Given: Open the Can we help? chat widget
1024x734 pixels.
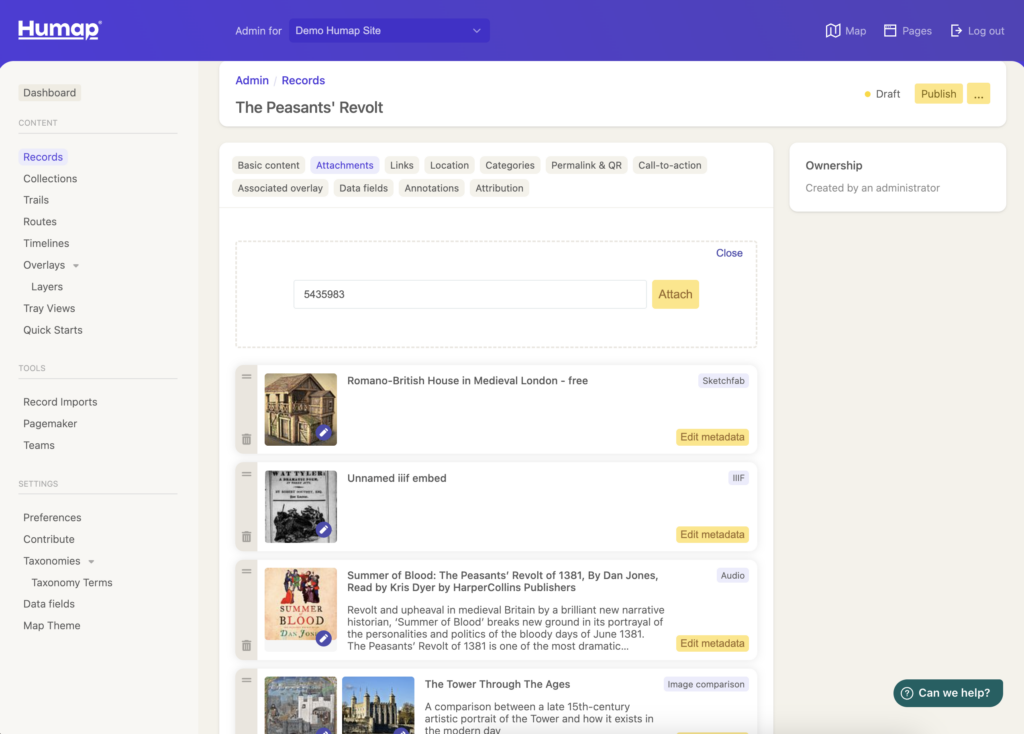Looking at the screenshot, I should click(x=947, y=693).
